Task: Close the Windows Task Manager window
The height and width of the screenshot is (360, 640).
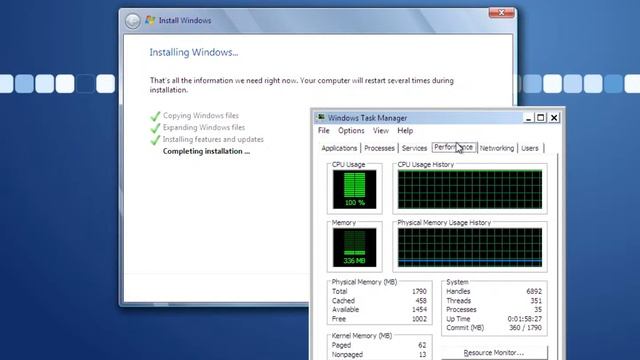Action: pos(554,118)
